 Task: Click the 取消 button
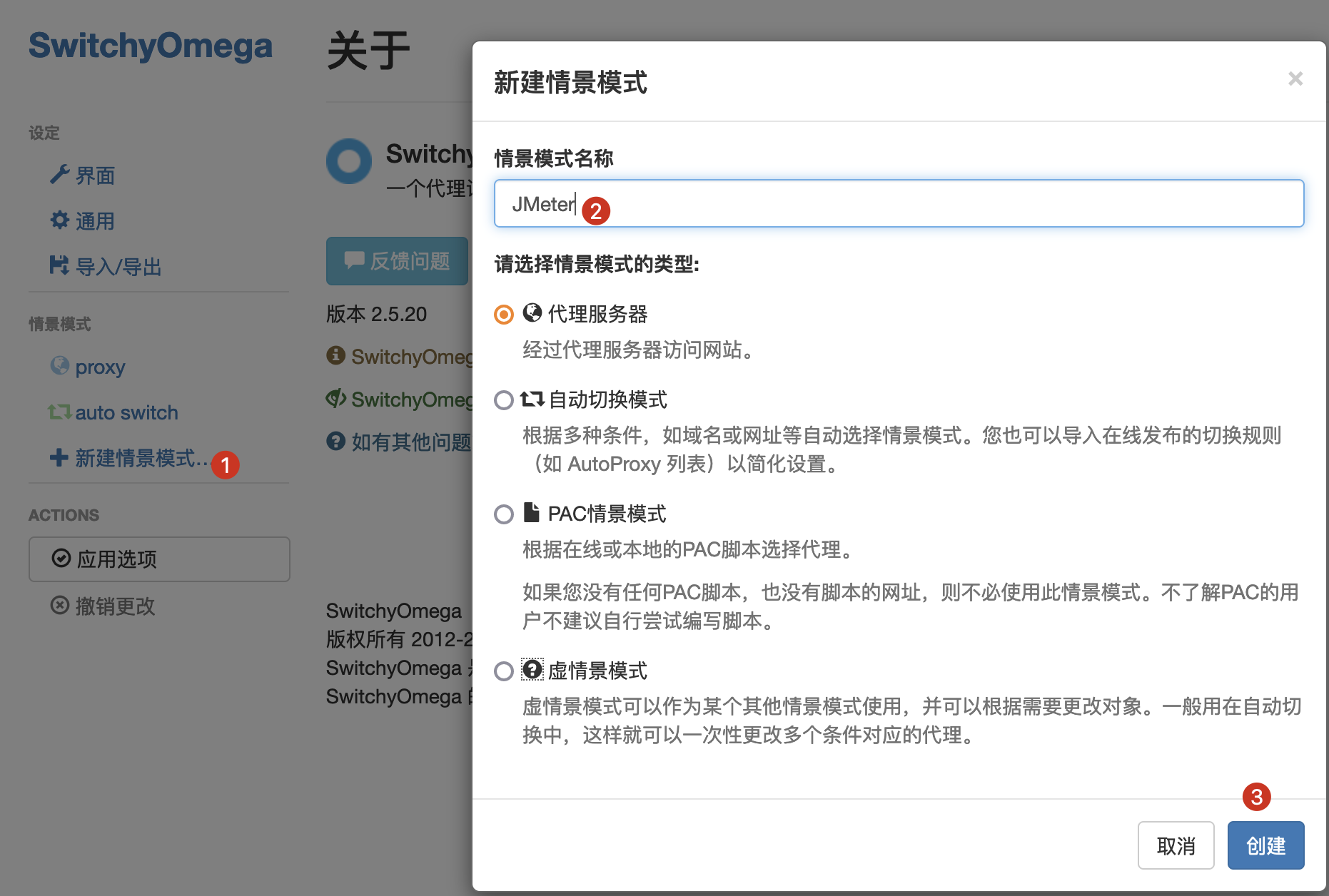tap(1176, 845)
